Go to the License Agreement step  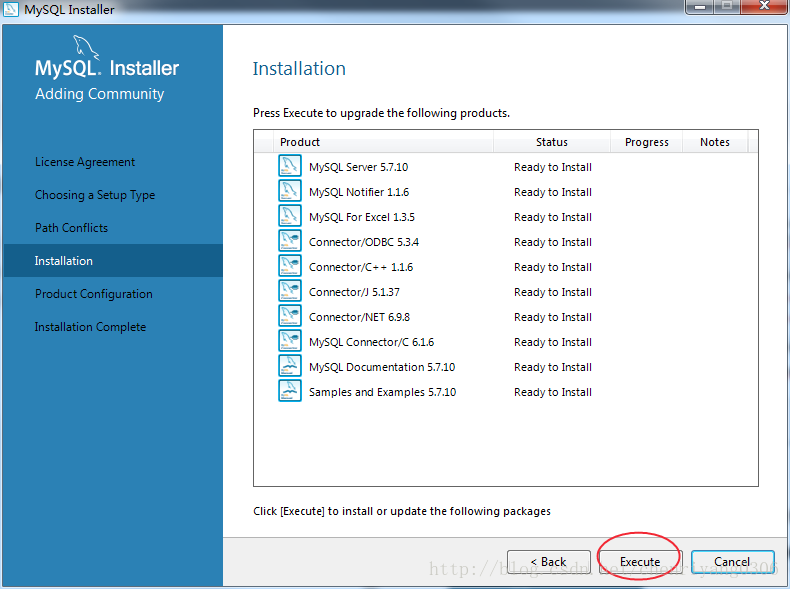tap(85, 162)
